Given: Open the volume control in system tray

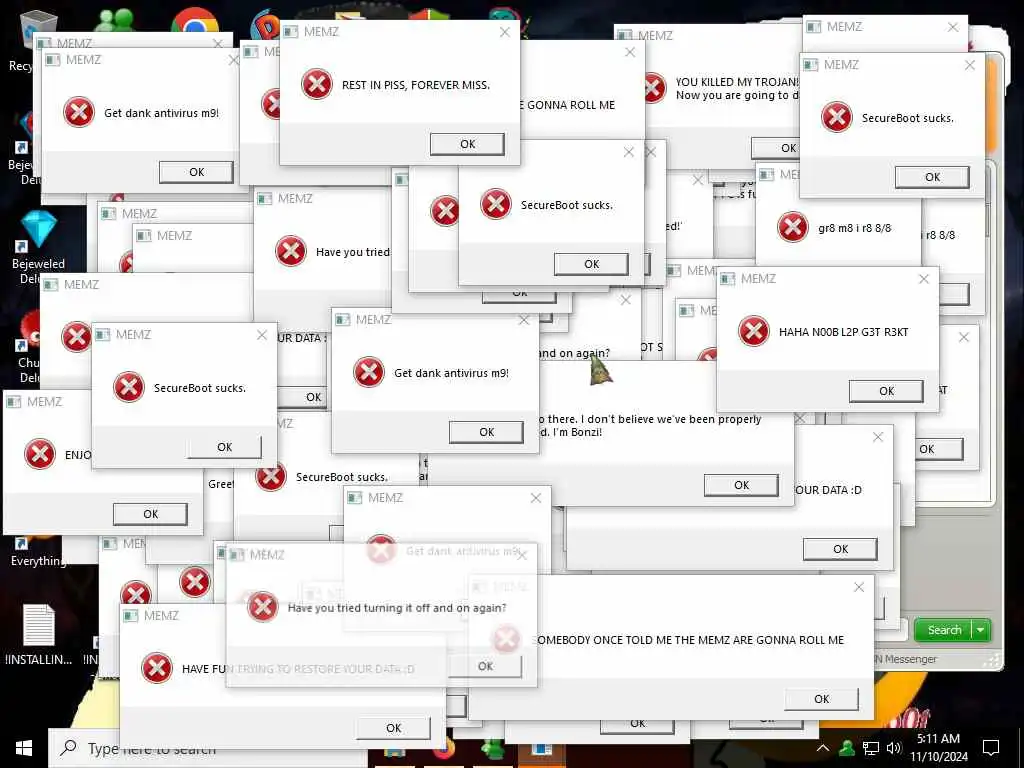Looking at the screenshot, I should [x=894, y=748].
